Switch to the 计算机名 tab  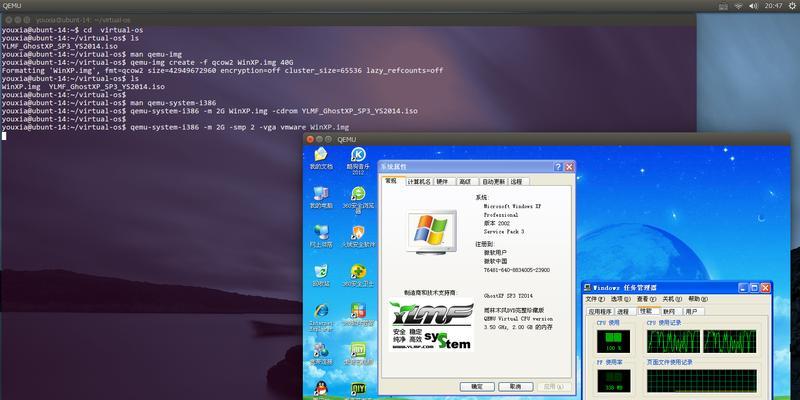419,182
